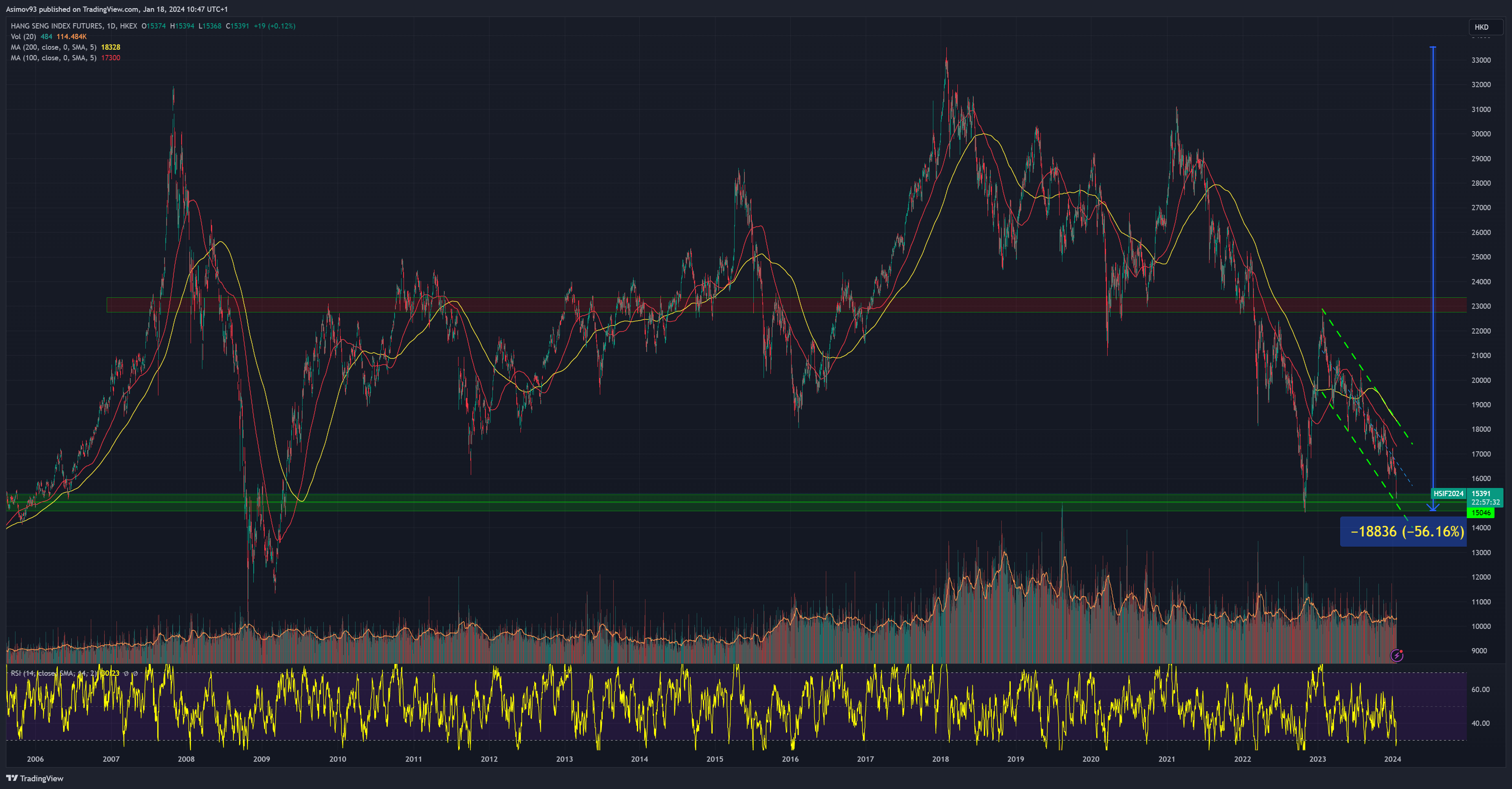Viewport: 1512px width, 789px height.
Task: Click the 2024 label on time axis
Action: pos(1392,759)
